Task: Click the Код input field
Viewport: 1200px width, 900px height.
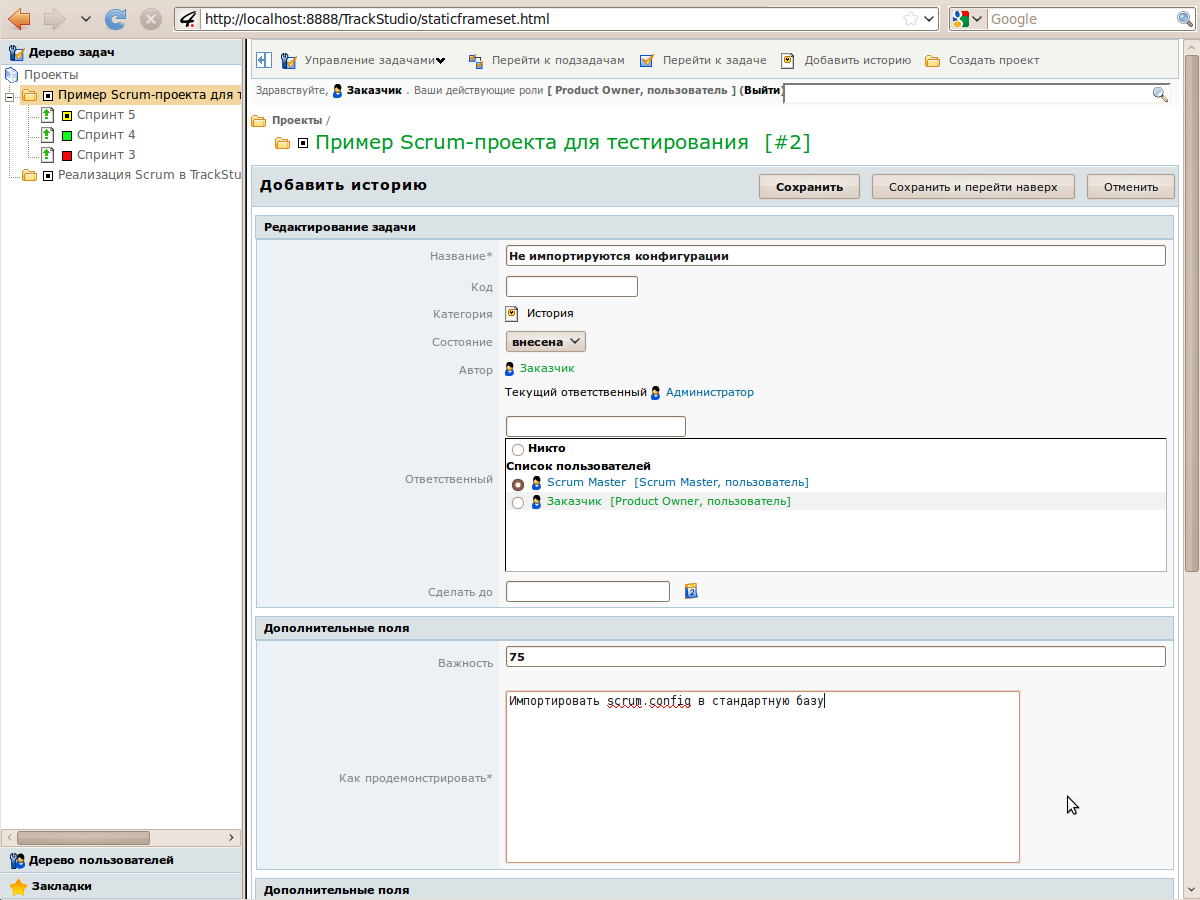Action: pos(571,287)
